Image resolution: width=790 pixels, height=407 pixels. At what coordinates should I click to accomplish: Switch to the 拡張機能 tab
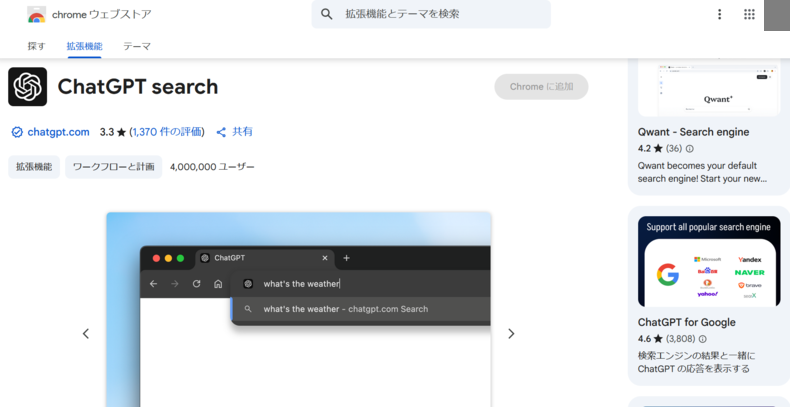pyautogui.click(x=84, y=46)
